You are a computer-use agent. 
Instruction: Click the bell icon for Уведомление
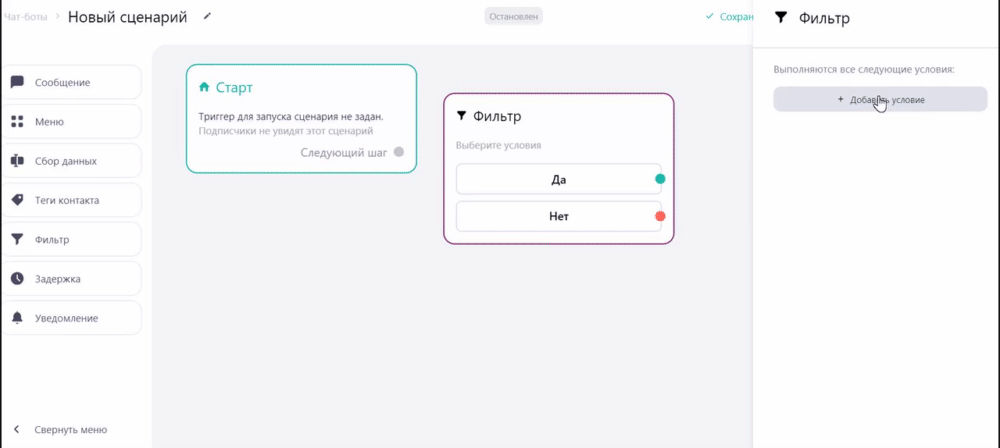point(17,318)
